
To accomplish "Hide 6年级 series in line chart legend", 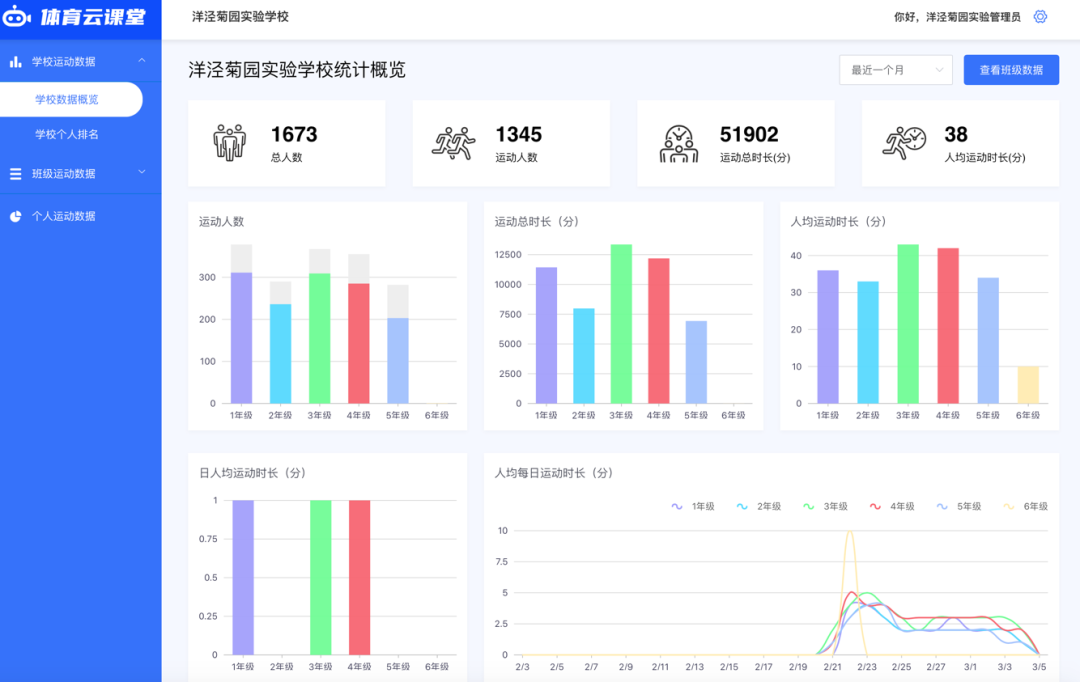I will [x=1025, y=507].
